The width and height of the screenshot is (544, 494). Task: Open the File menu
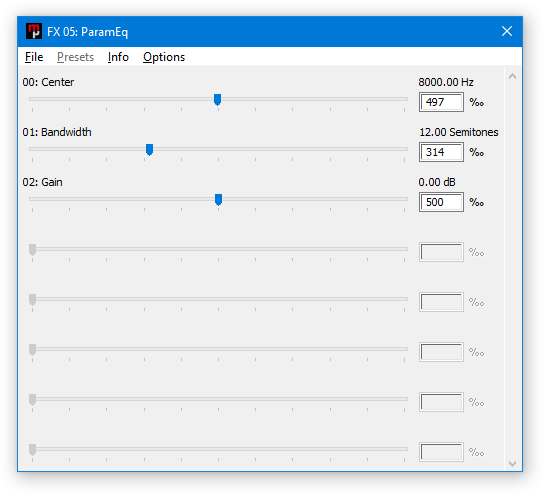(34, 57)
